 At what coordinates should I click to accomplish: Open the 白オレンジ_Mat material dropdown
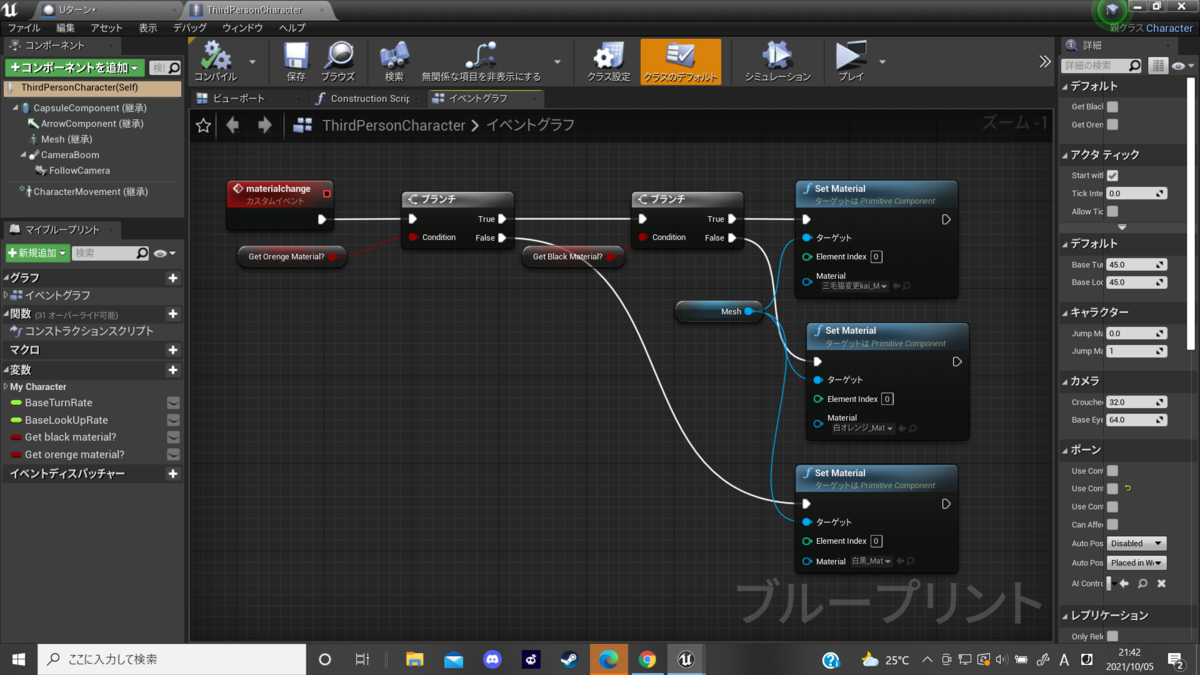[863, 428]
